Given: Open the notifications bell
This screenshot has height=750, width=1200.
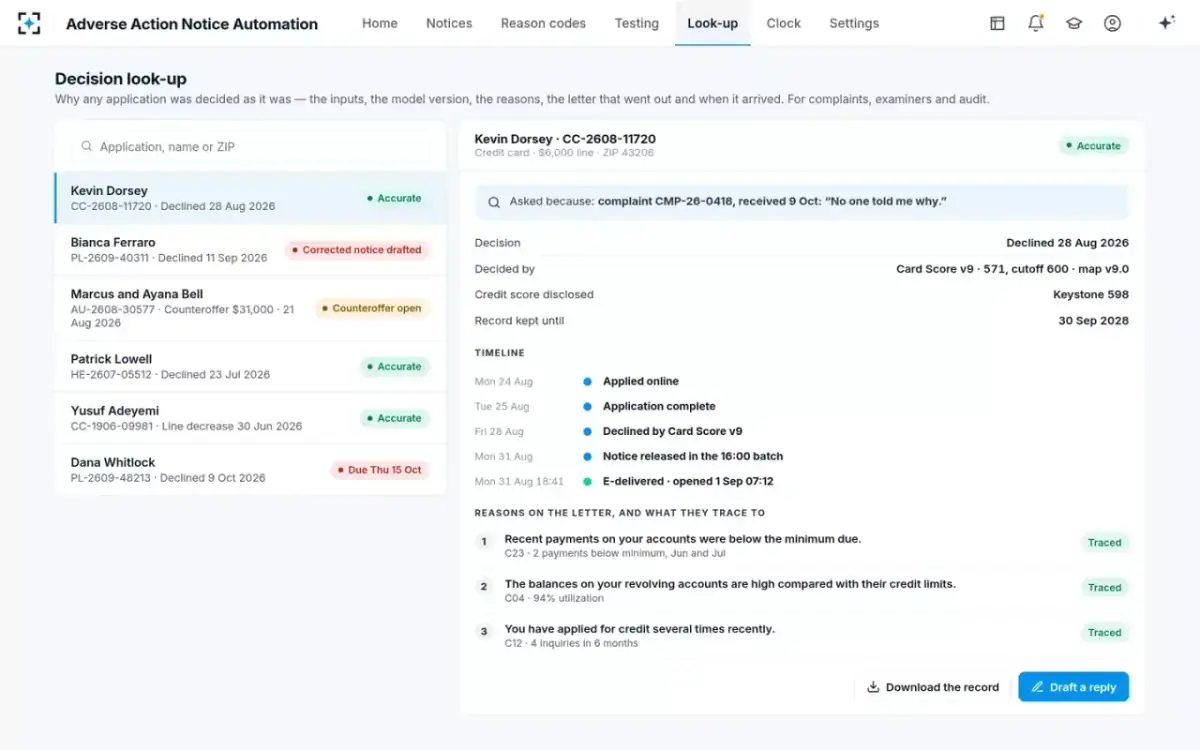Looking at the screenshot, I should (1036, 23).
